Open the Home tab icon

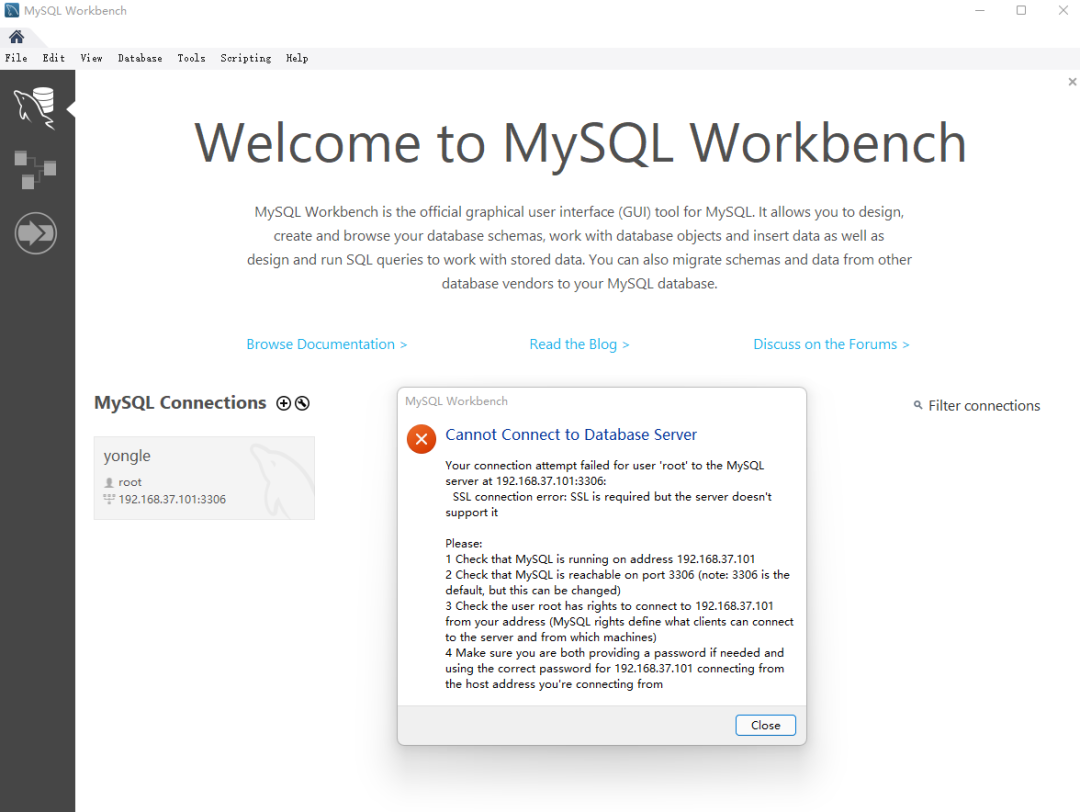(17, 37)
